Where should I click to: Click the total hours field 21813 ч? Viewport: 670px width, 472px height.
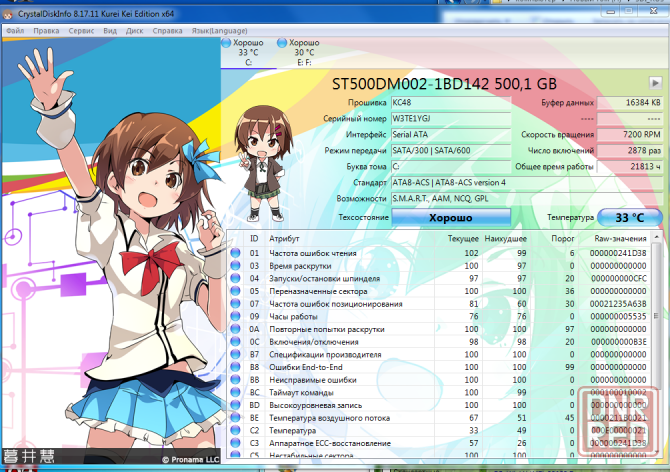(630, 167)
